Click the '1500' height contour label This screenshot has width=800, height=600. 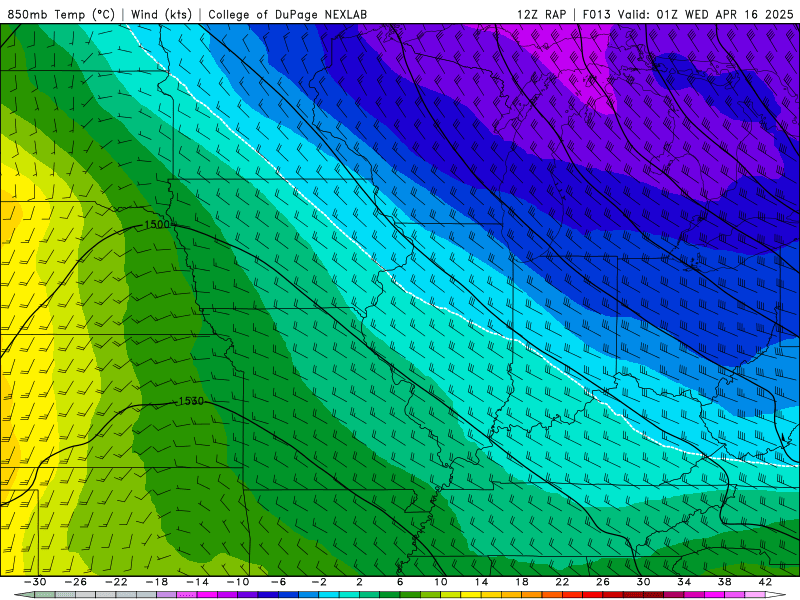pos(157,224)
